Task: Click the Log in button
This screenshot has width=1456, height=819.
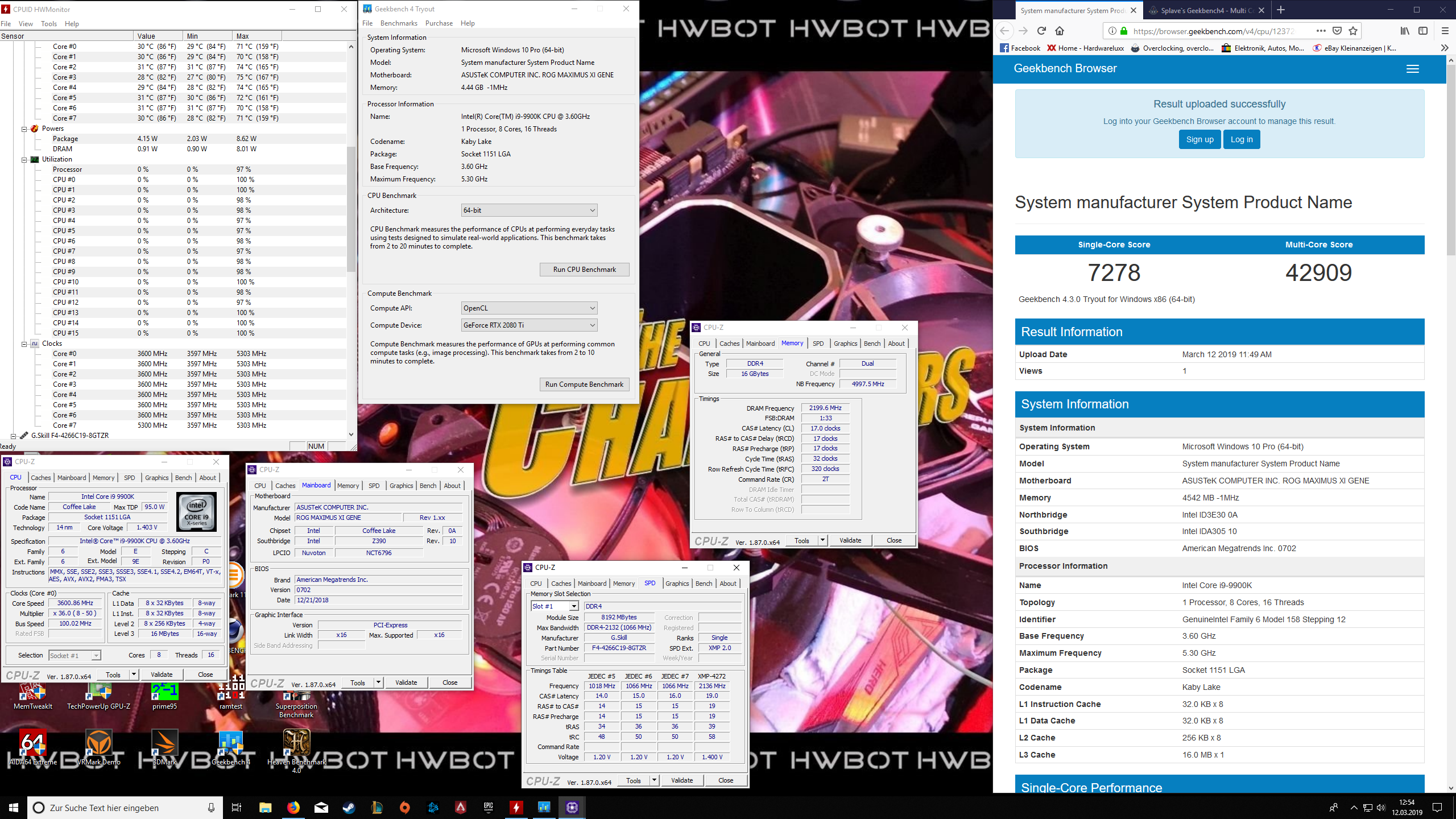Action: point(1242,139)
